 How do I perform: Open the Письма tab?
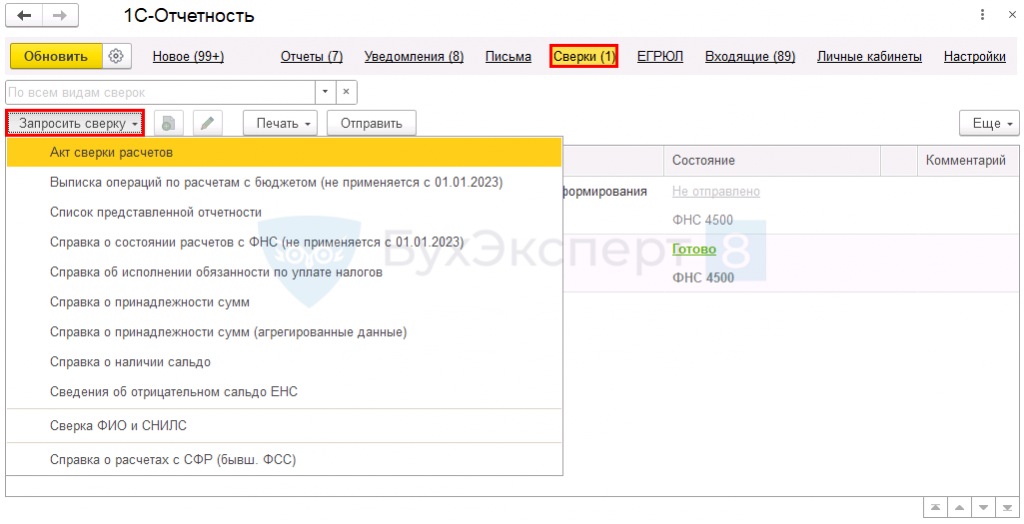click(x=508, y=57)
